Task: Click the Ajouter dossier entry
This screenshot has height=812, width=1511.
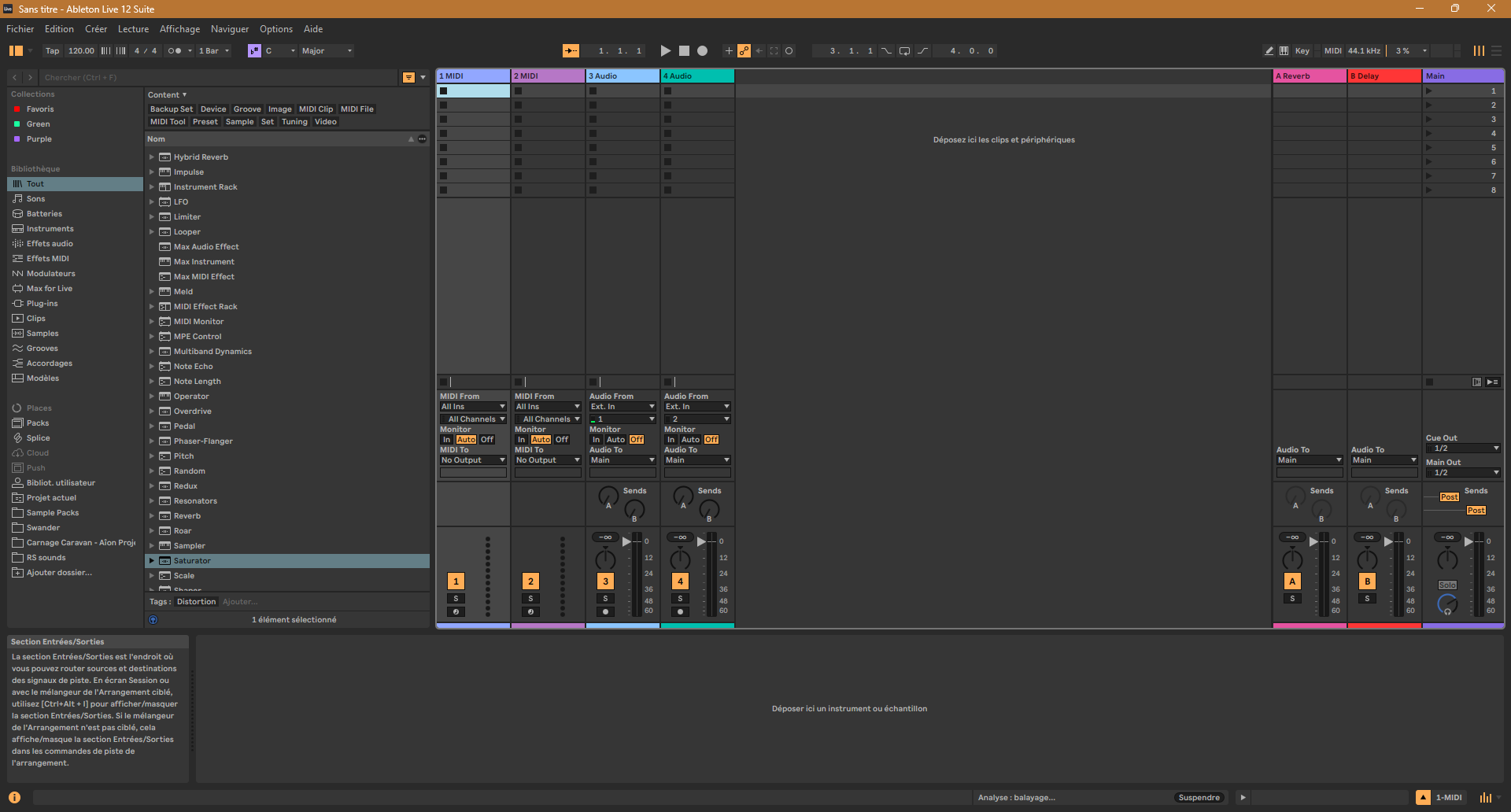Action: [75, 573]
